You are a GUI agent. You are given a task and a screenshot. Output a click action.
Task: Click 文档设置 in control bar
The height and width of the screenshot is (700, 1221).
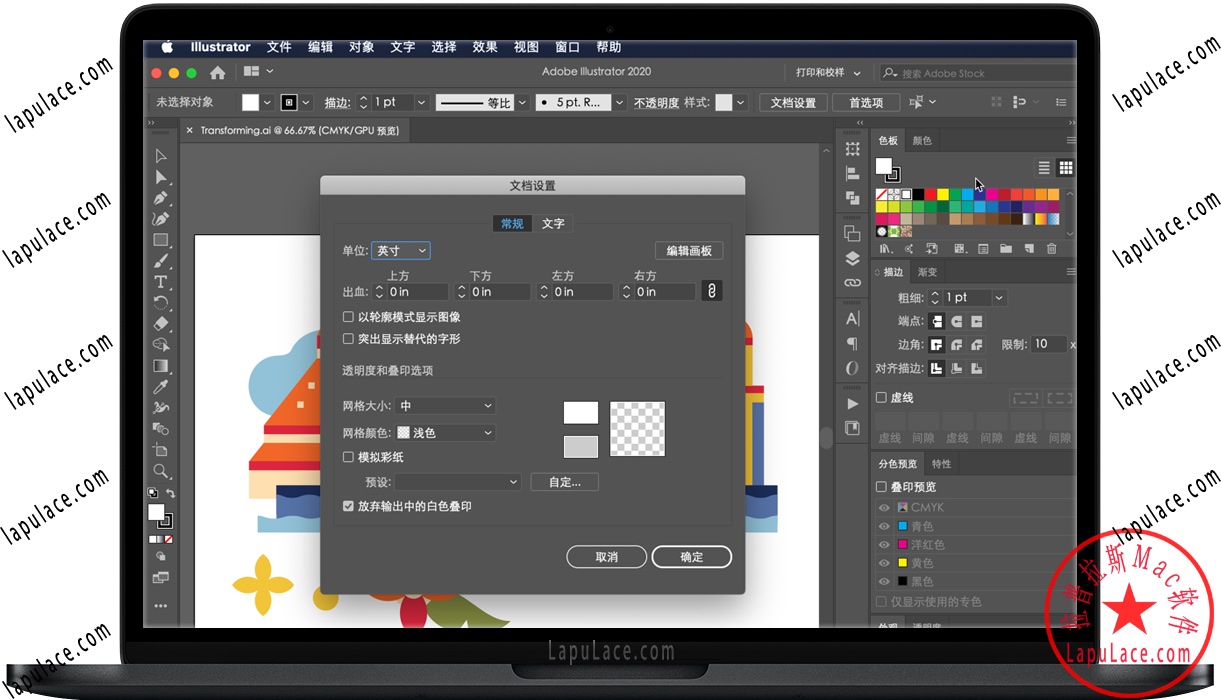[793, 102]
